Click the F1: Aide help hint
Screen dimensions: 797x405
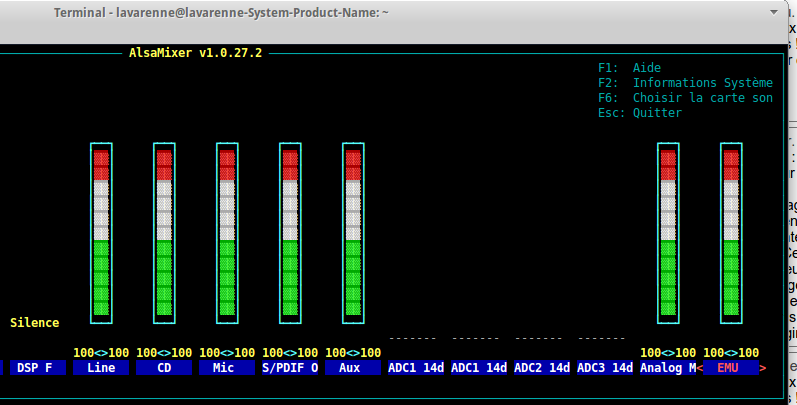(629, 68)
